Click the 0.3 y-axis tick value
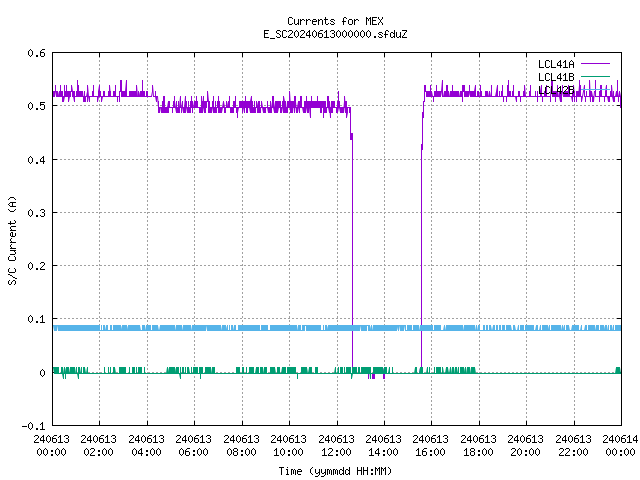640x480 pixels. pos(36,213)
